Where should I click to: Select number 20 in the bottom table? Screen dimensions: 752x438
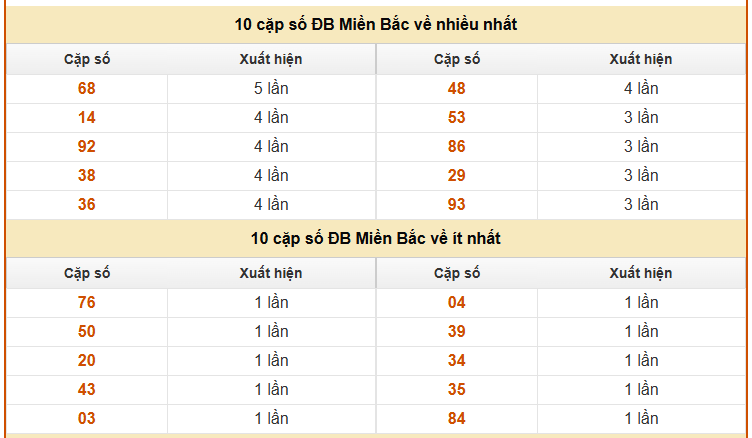87,361
